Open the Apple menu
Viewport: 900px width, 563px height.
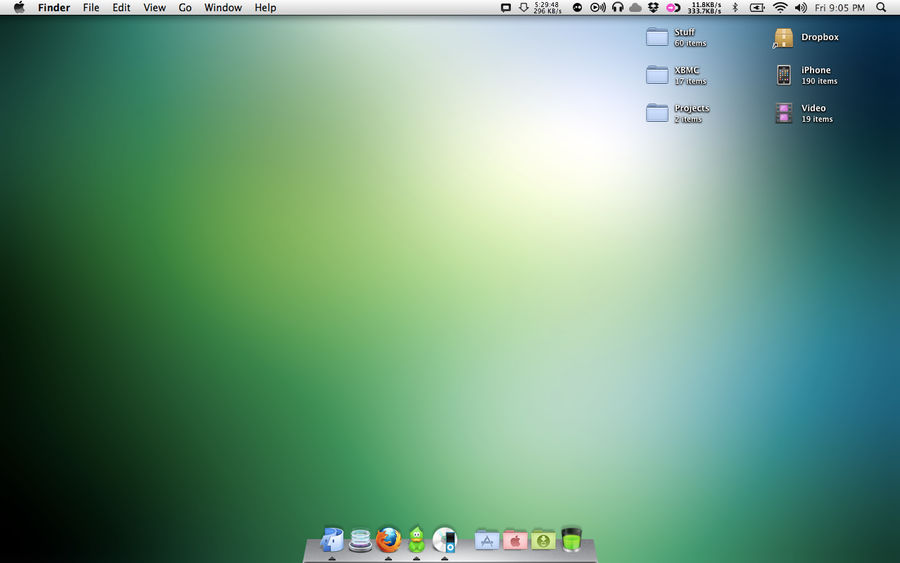[x=19, y=7]
